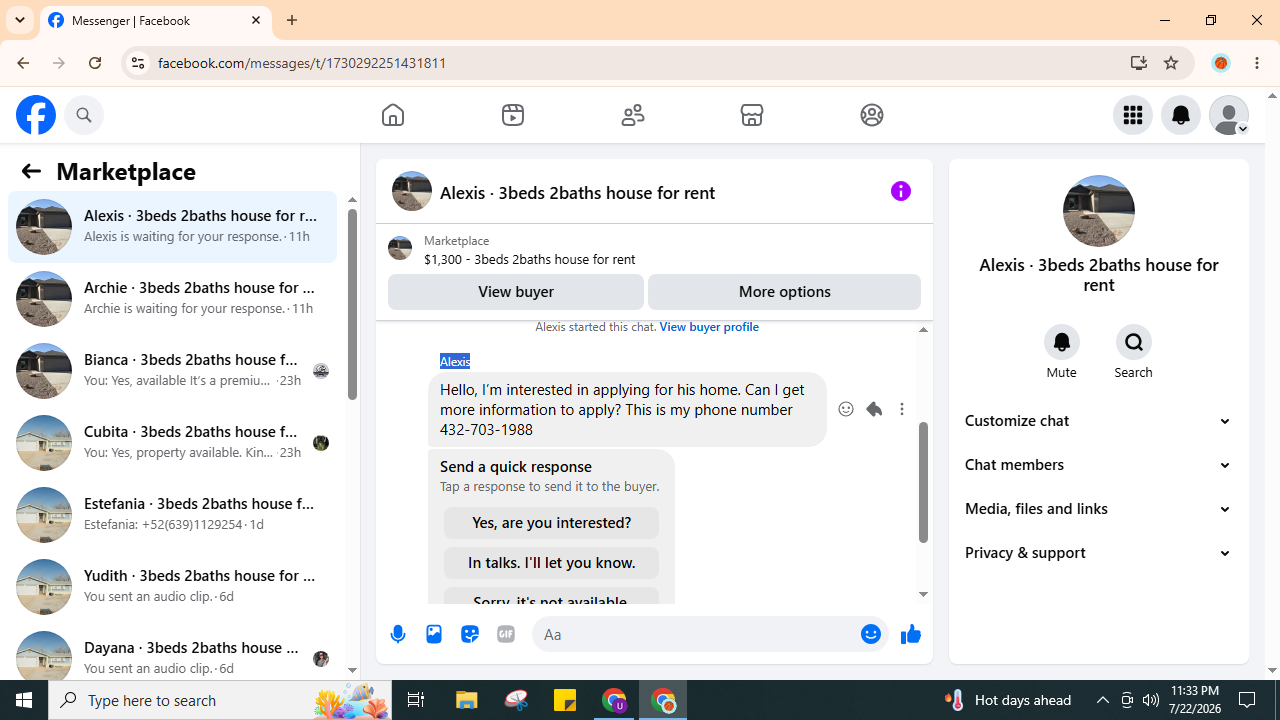Open a new browser tab
The image size is (1280, 720).
pyautogui.click(x=292, y=20)
